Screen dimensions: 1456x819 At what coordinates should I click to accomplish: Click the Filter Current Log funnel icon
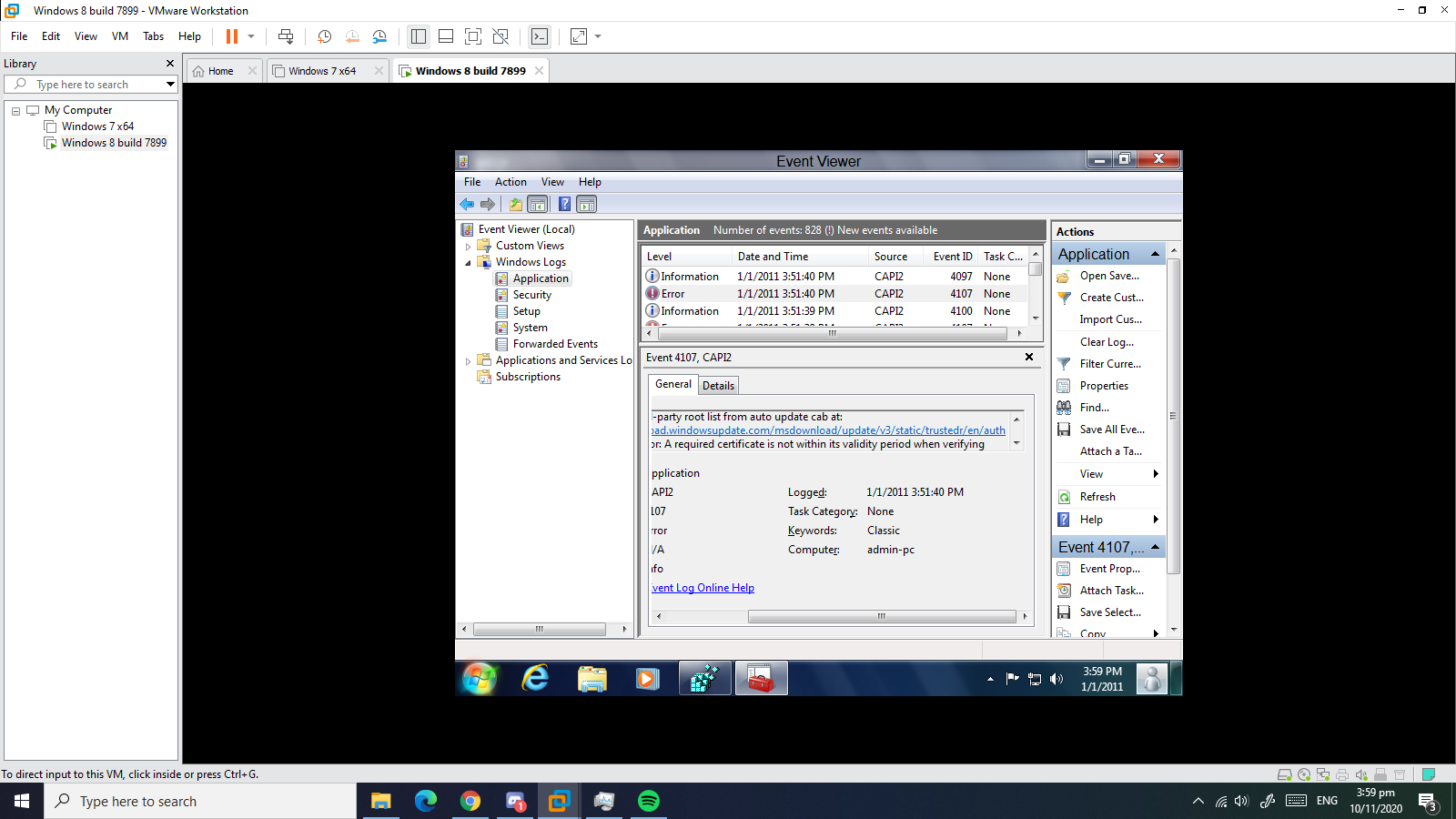(1064, 364)
